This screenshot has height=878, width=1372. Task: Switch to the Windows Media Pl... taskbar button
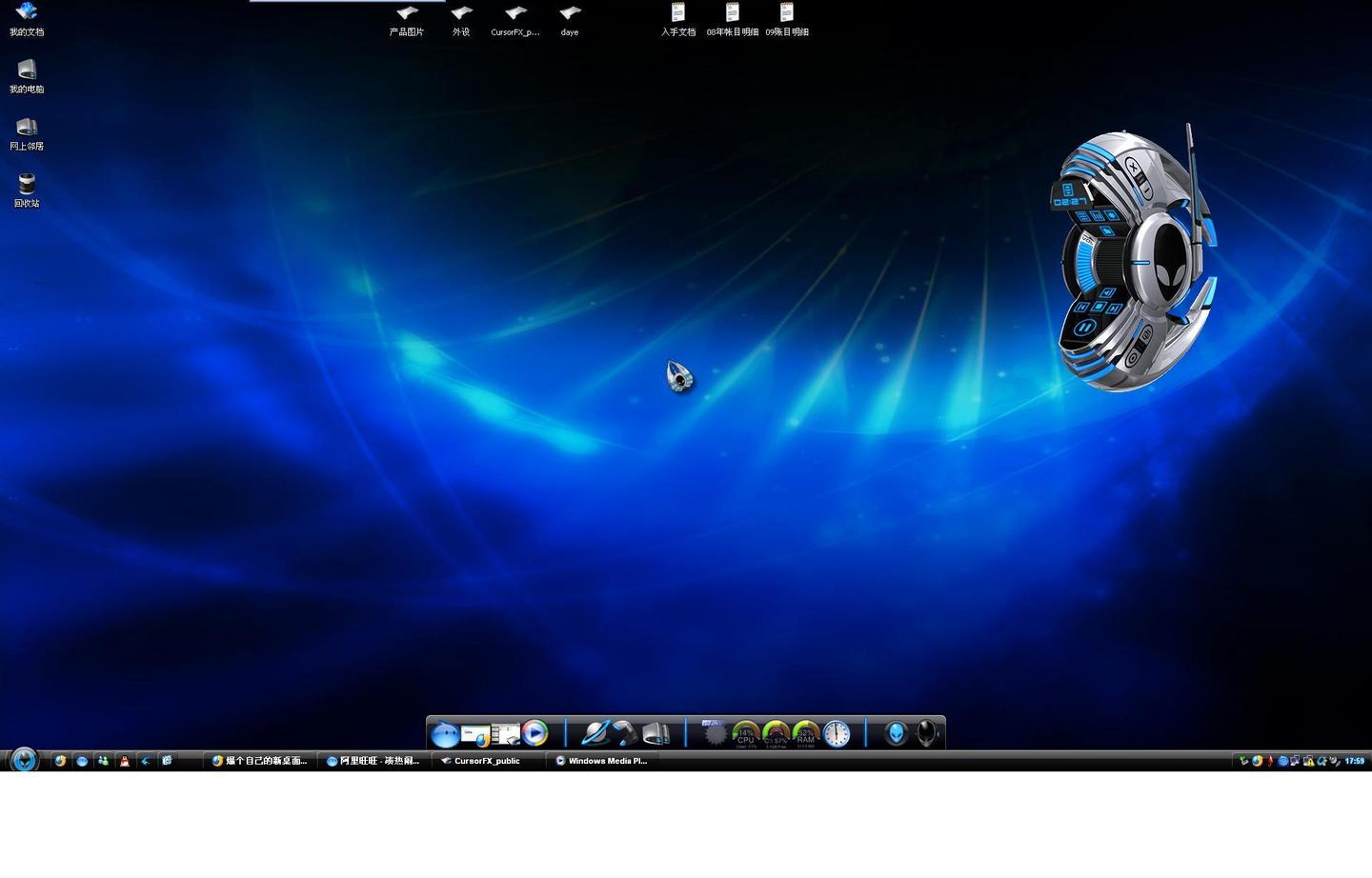(602, 761)
